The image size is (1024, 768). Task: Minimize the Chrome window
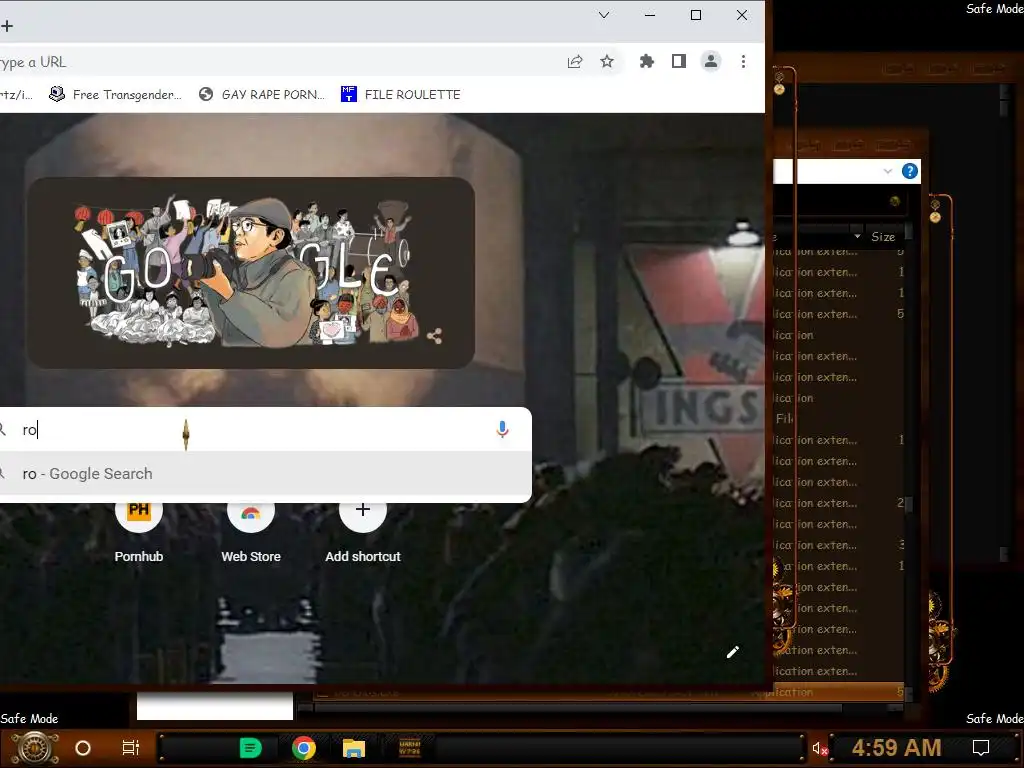(650, 15)
